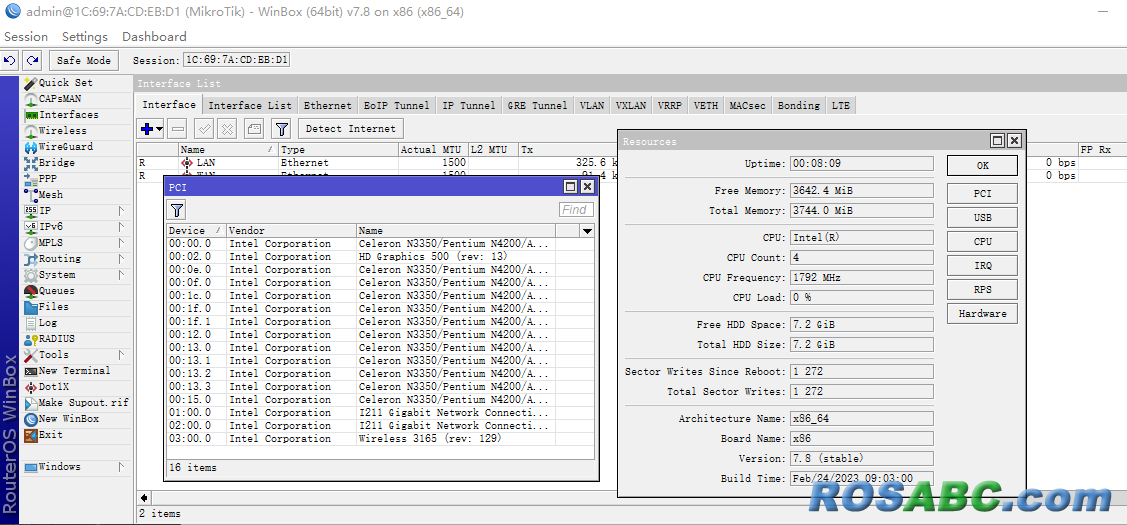
Task: Select PCI row Wireless 3165
Action: [x=380, y=439]
